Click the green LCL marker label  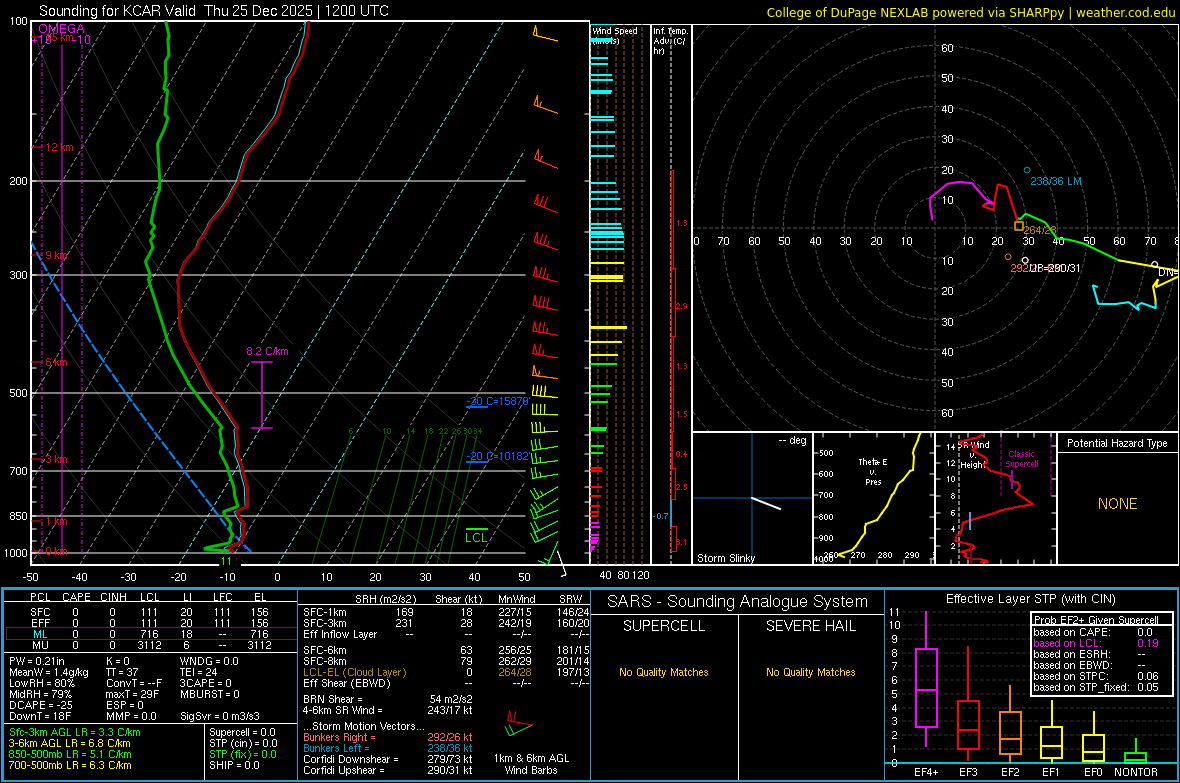click(476, 537)
